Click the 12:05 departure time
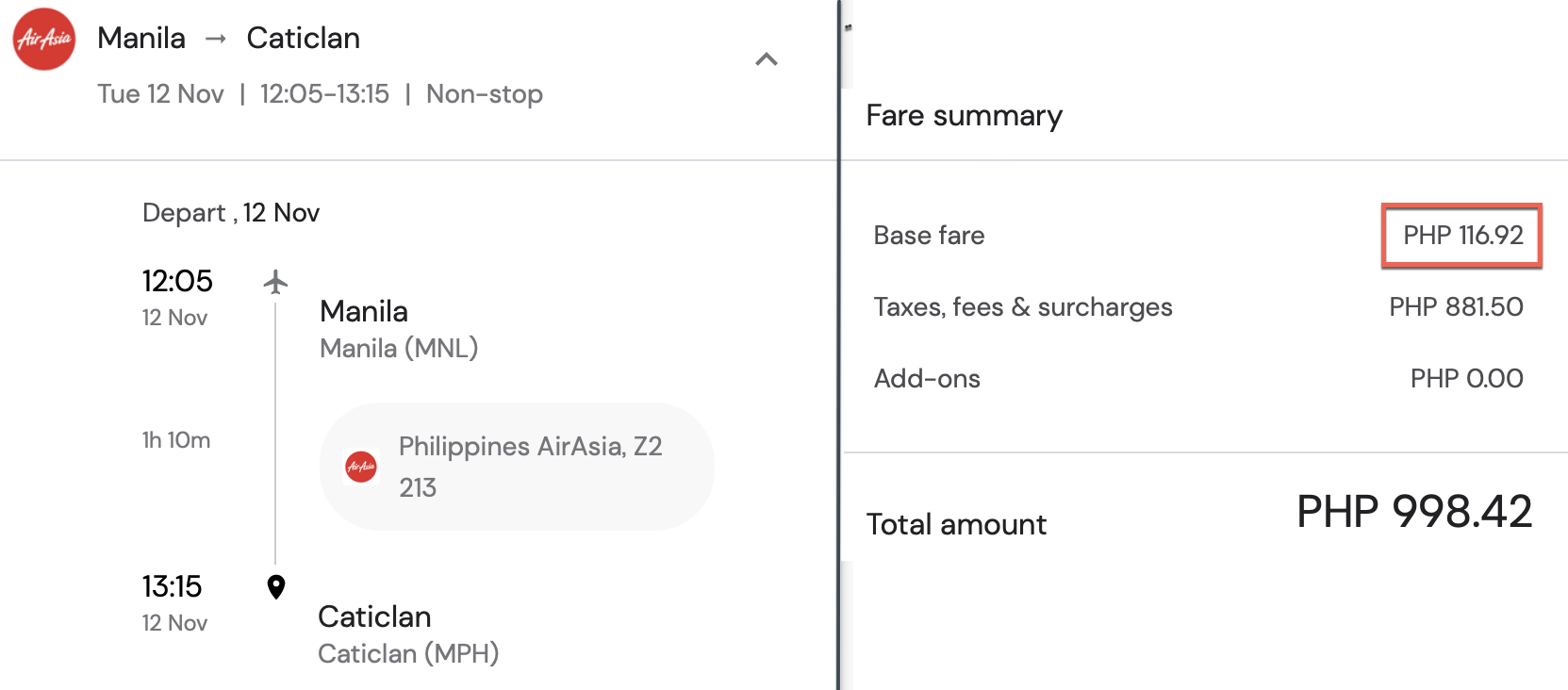 [177, 281]
